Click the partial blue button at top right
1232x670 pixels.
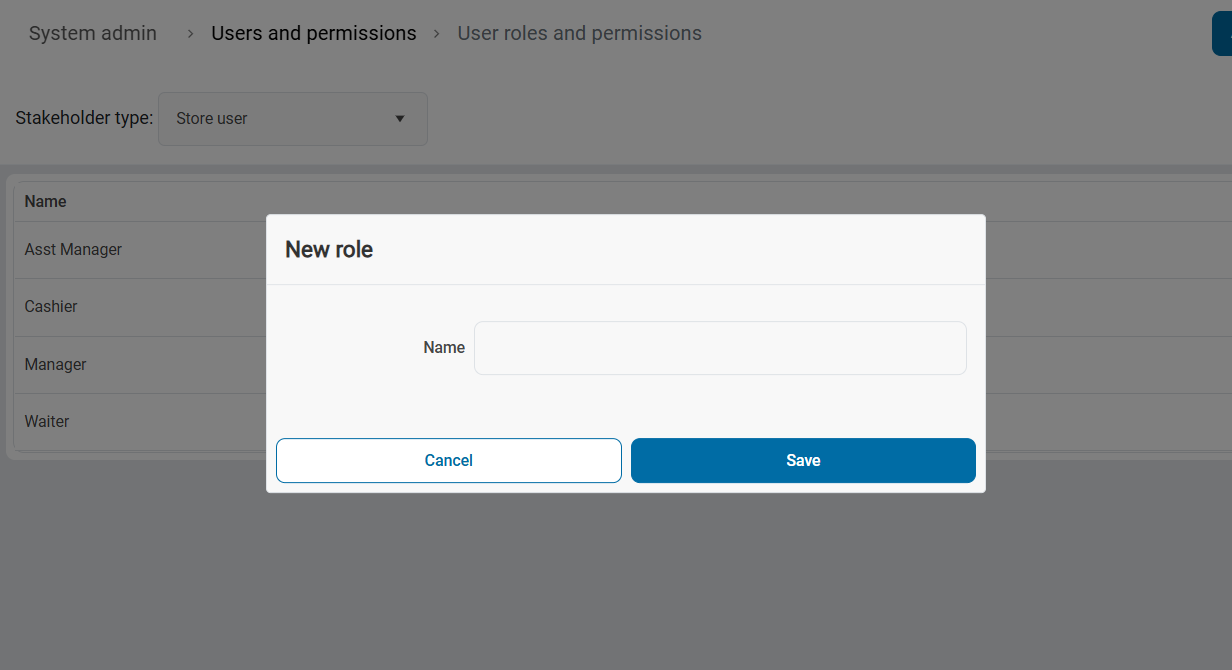[1222, 35]
